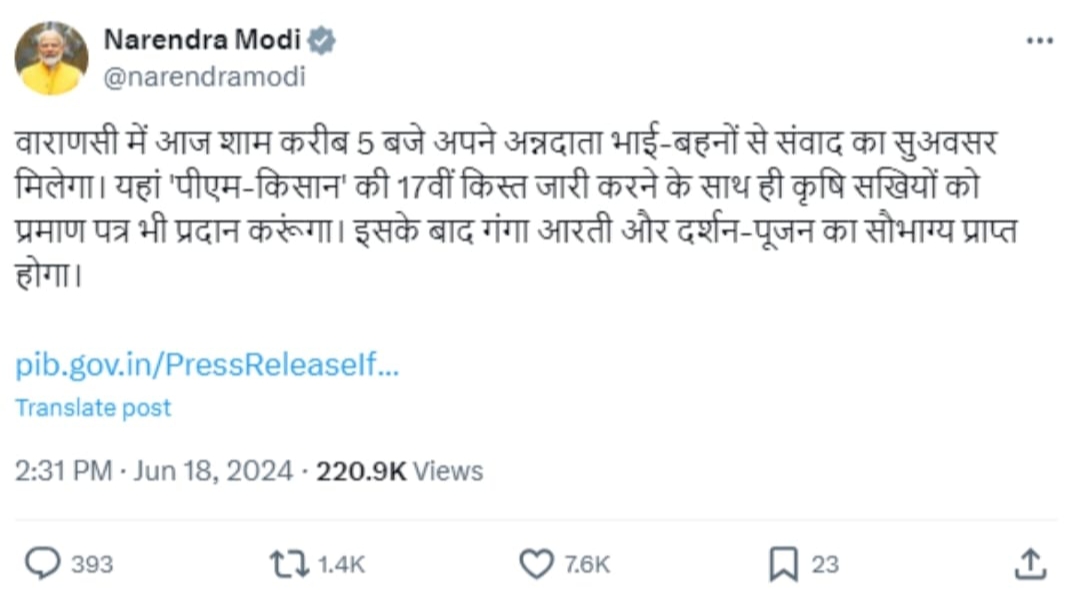Open the pib.gov.in press release link
This screenshot has width=1080, height=590.
tap(205, 366)
